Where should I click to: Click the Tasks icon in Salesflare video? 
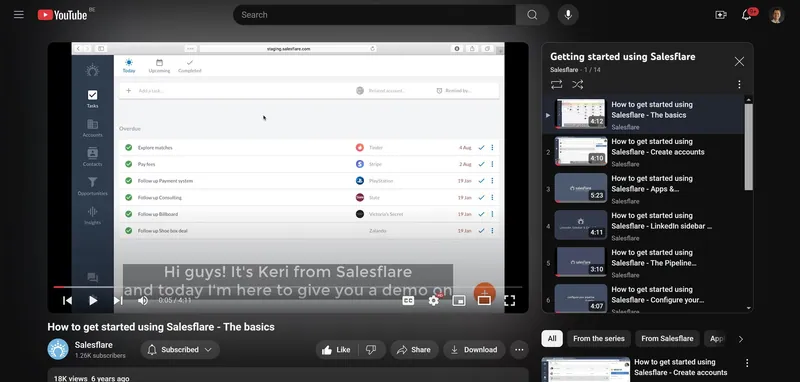(x=92, y=99)
